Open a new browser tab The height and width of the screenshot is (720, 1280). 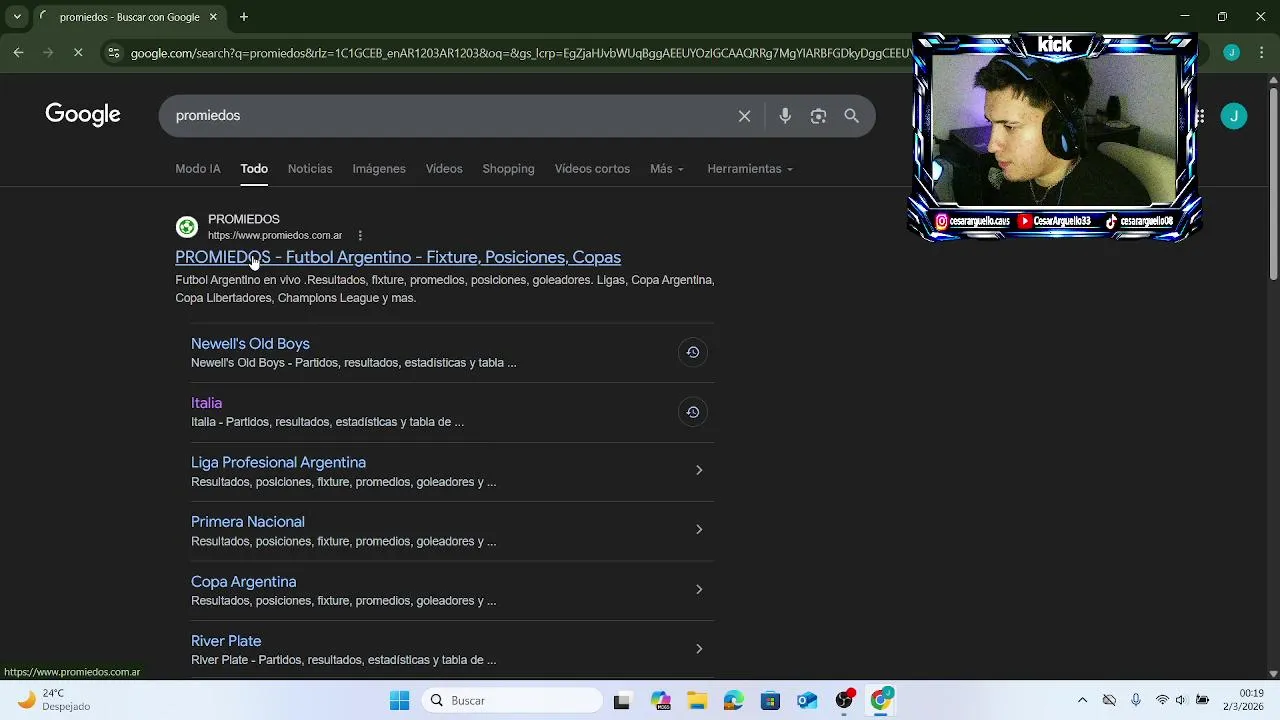pos(243,17)
